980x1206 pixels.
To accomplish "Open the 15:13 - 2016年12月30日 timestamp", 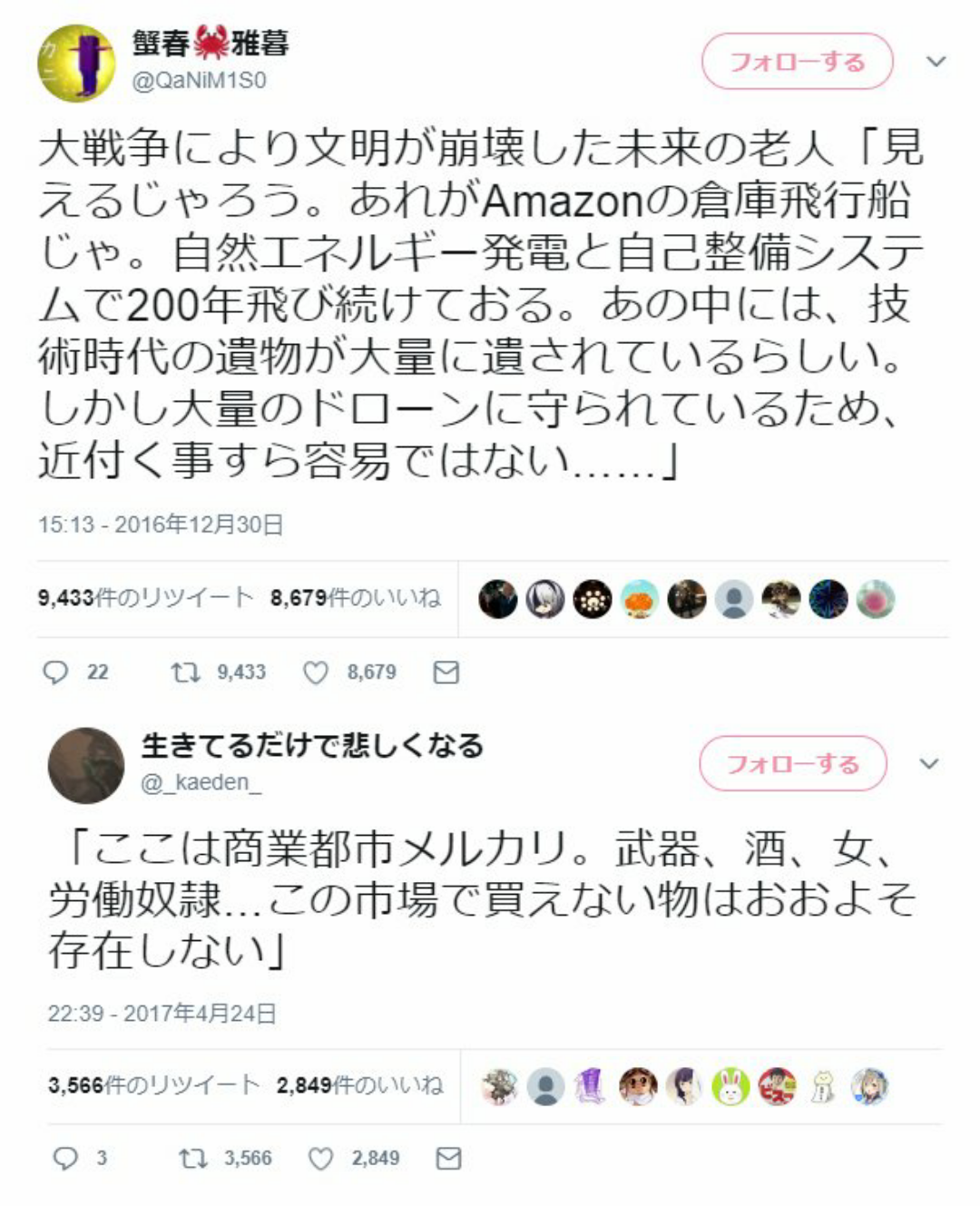I will (161, 525).
